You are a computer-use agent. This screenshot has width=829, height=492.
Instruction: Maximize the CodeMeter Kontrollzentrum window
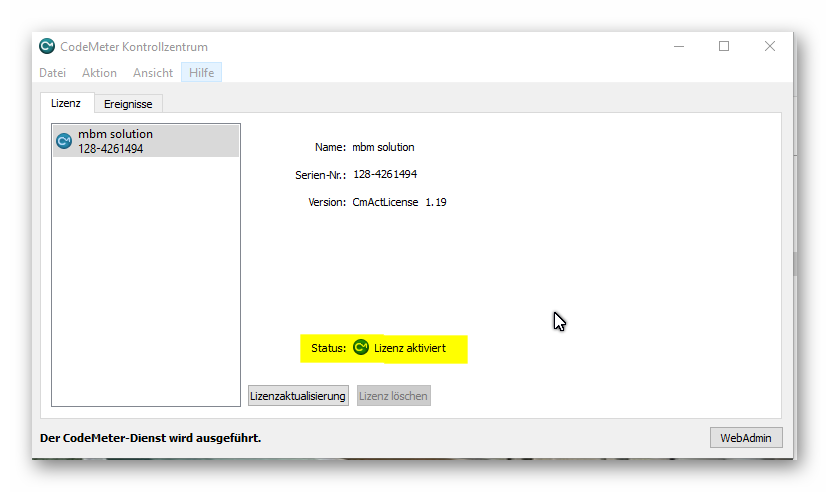pos(724,46)
